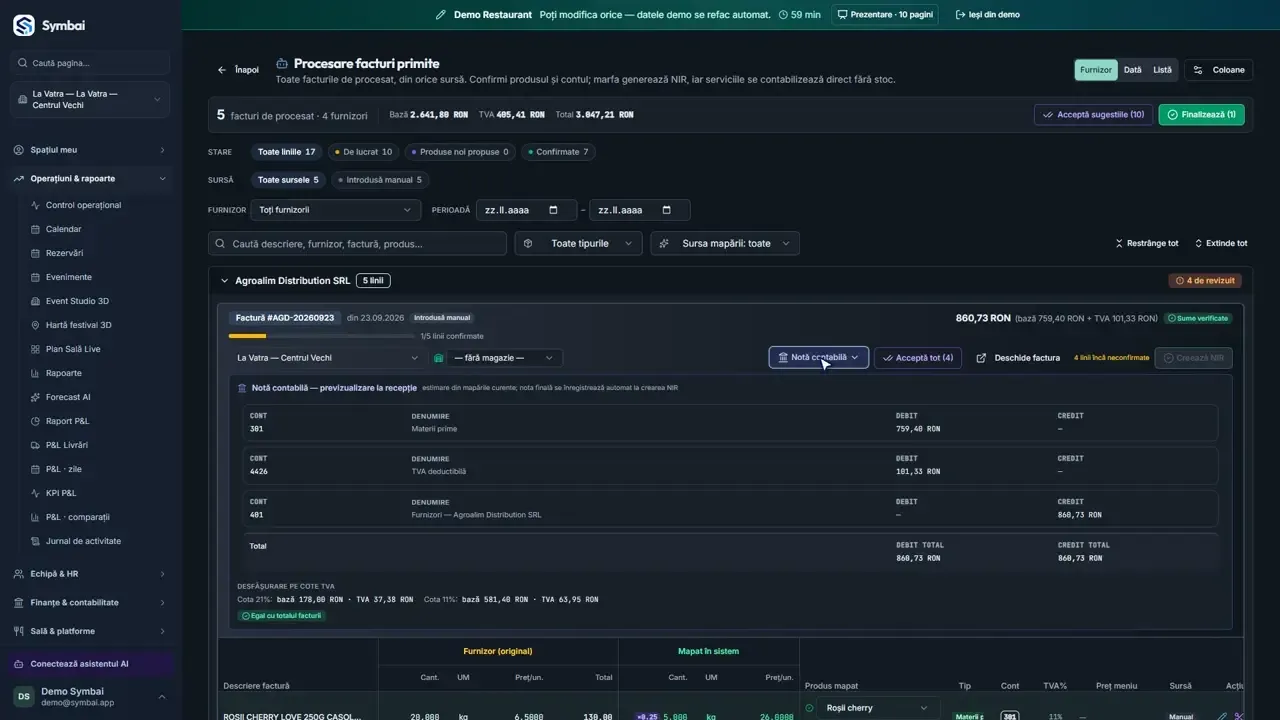This screenshot has width=1280, height=720.
Task: Switch grouping to Dată view
Action: point(1132,70)
